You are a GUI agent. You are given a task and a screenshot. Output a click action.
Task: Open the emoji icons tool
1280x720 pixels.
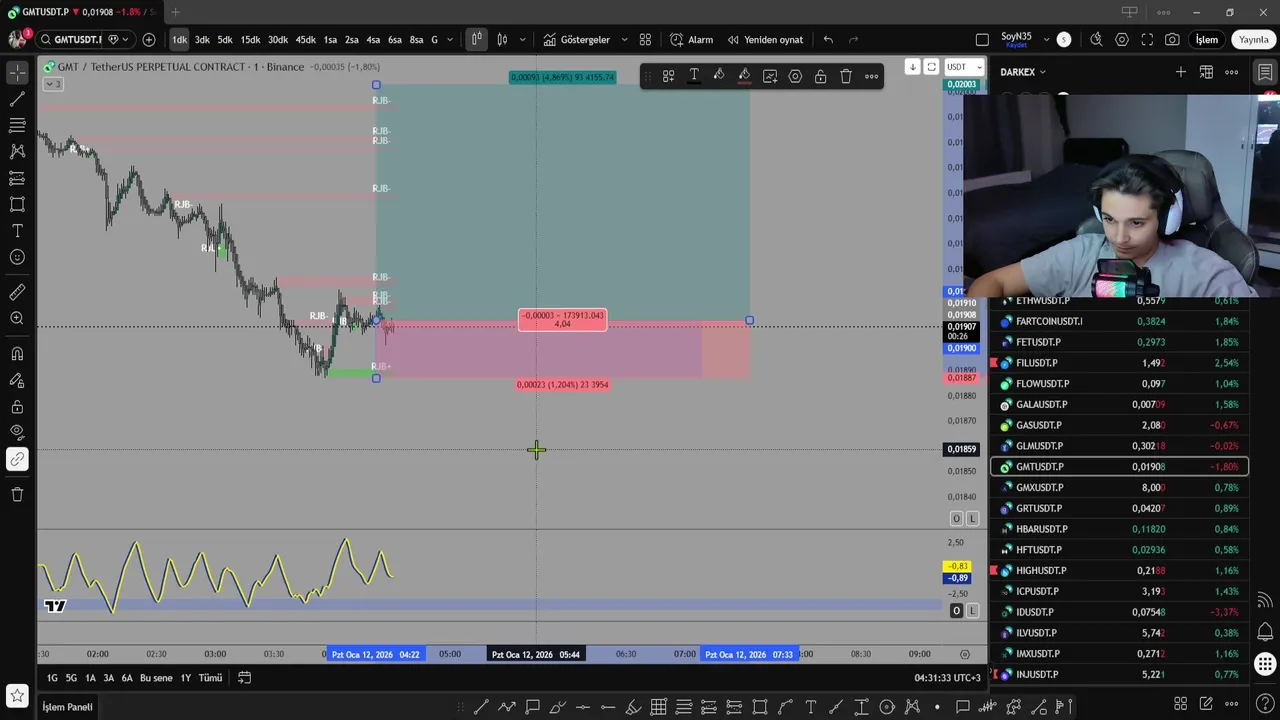[17, 257]
